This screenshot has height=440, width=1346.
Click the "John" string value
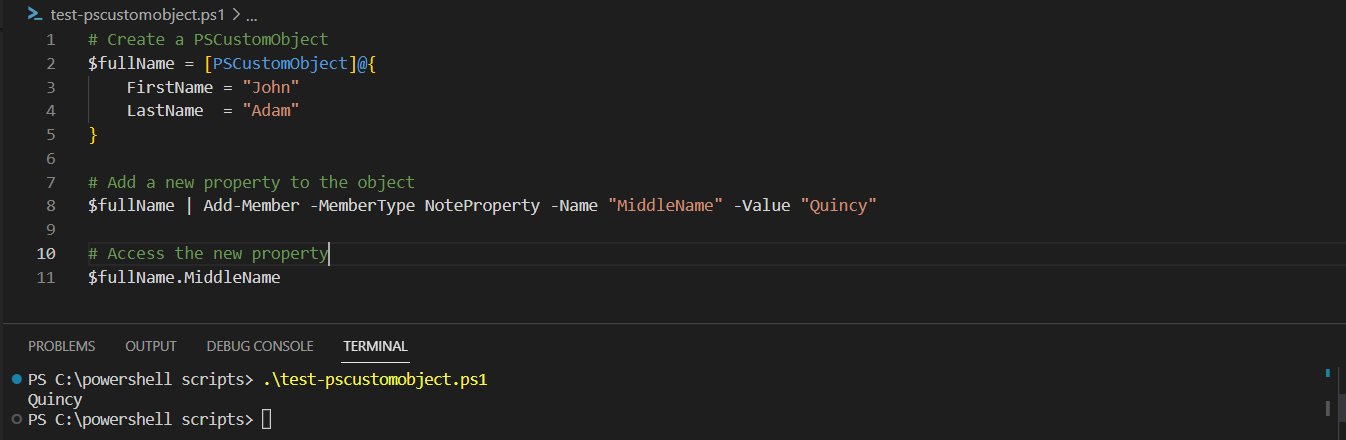(271, 87)
